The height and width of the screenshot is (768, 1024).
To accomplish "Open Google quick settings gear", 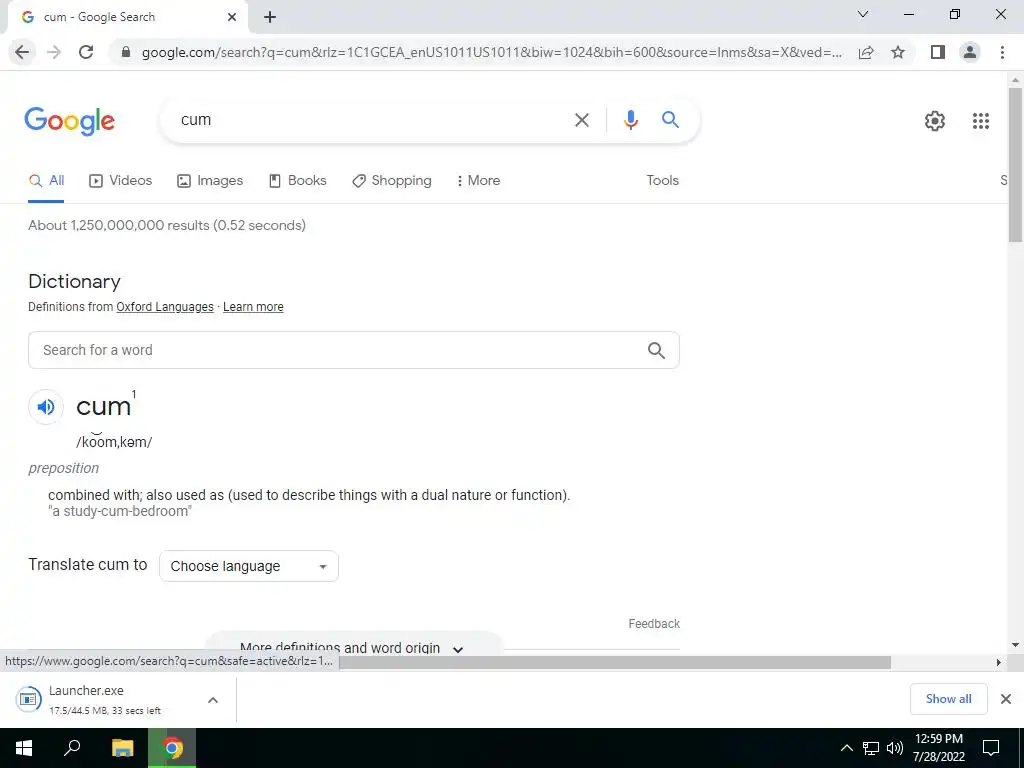I will click(935, 121).
